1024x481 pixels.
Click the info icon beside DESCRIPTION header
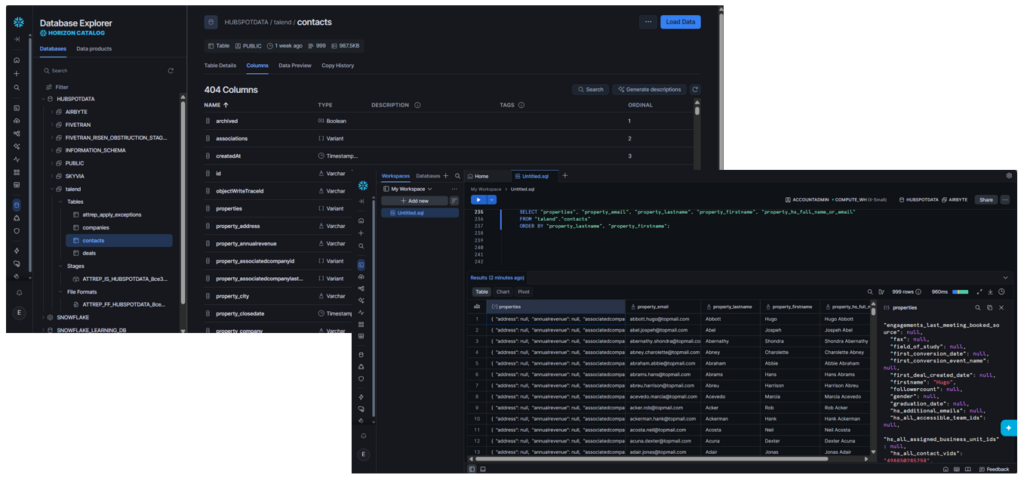pyautogui.click(x=417, y=105)
